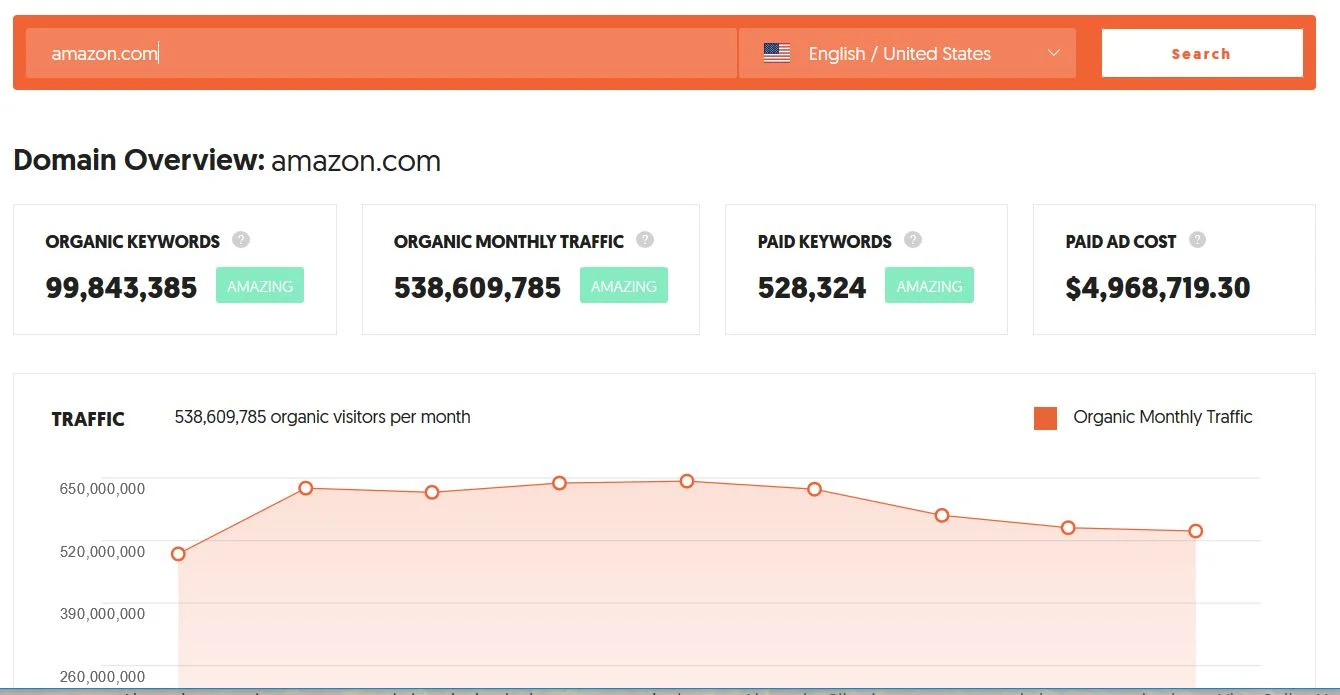The image size is (1340, 695).
Task: Click the fourth traffic chart data point
Action: click(560, 483)
